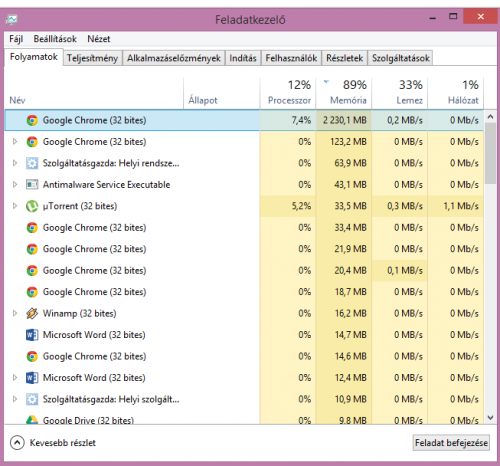This screenshot has width=500, height=466.
Task: Sort by the Lemez column header
Action: (400, 93)
